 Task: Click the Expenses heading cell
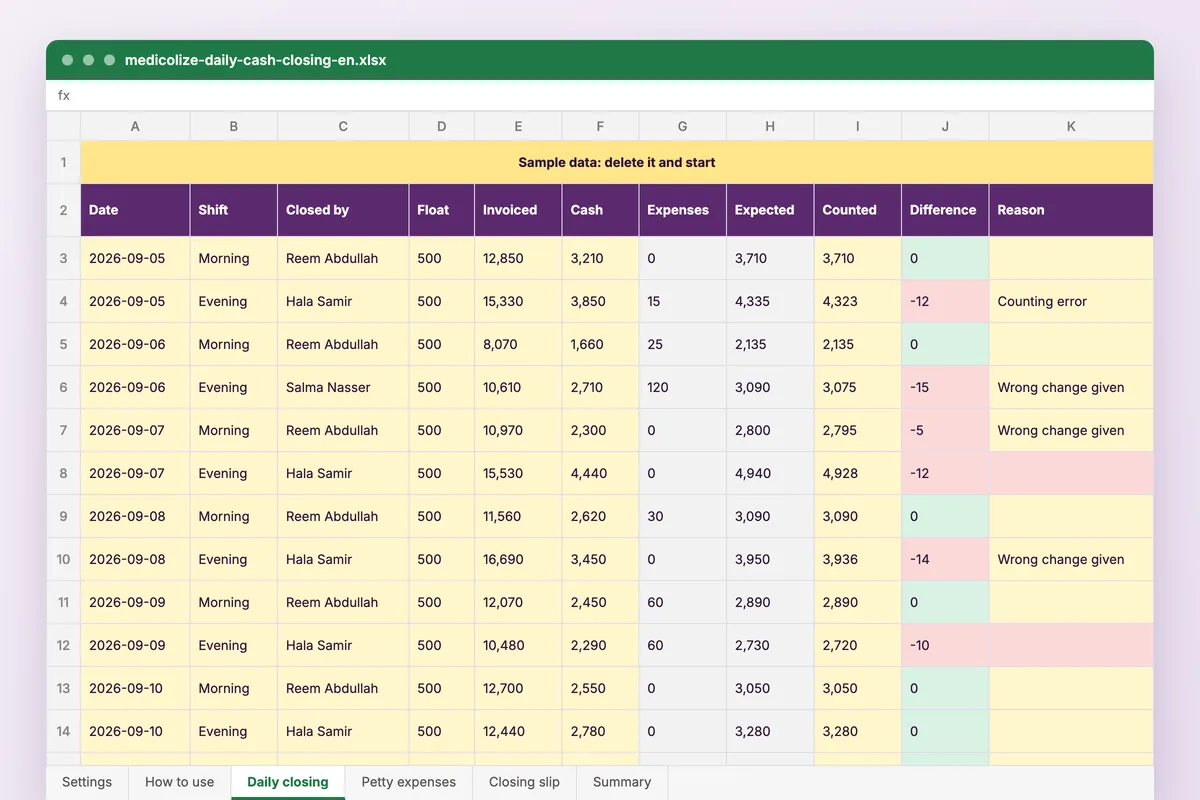[x=683, y=210]
